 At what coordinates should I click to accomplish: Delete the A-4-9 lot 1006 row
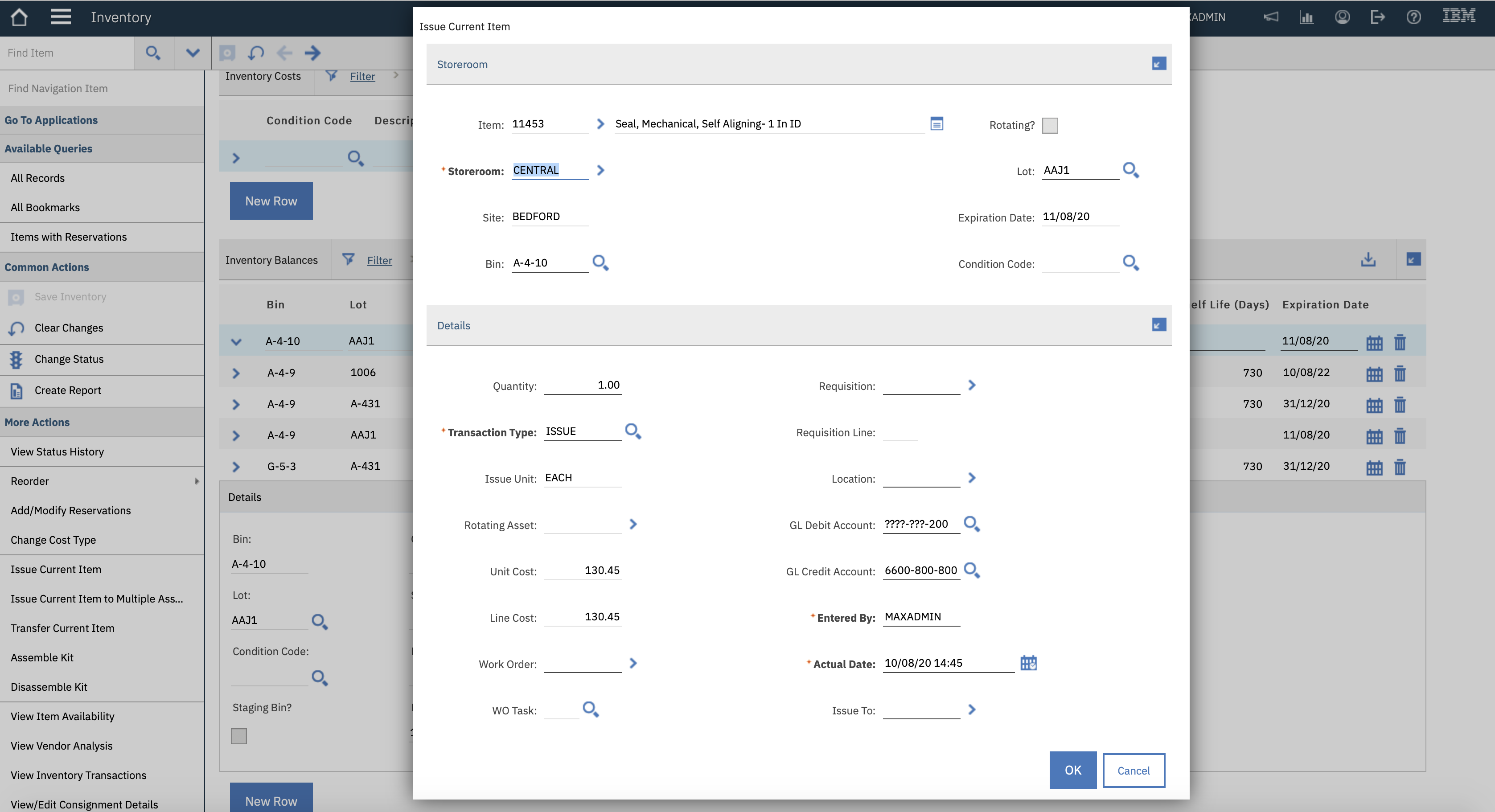[x=1400, y=373]
